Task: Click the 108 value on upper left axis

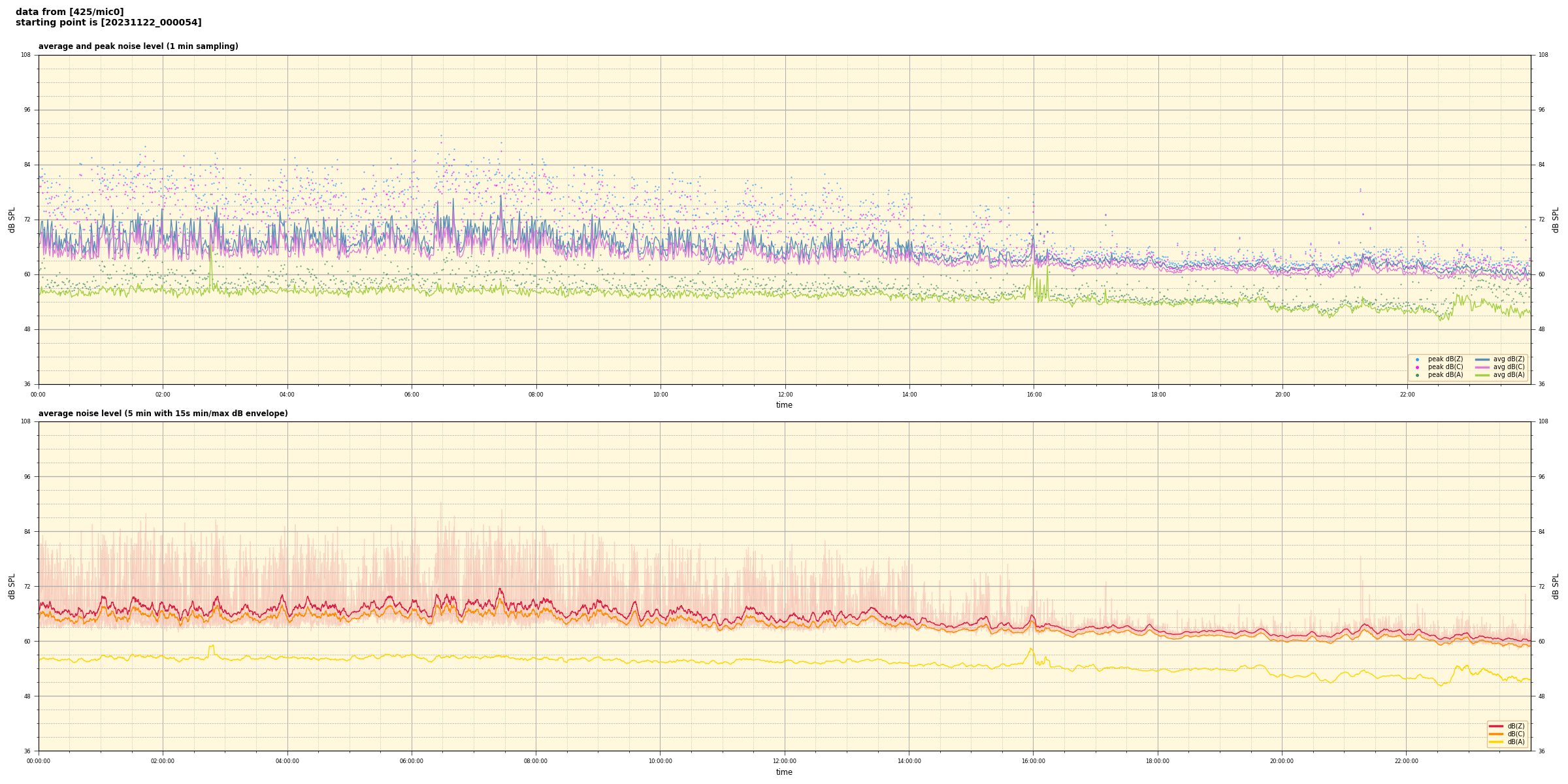Action: [25, 55]
